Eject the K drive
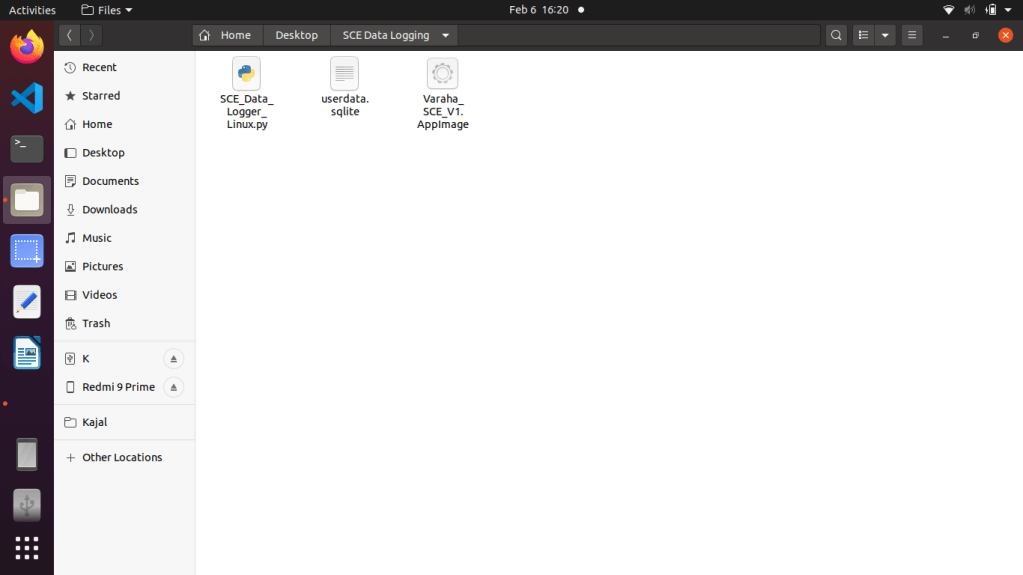 point(173,359)
